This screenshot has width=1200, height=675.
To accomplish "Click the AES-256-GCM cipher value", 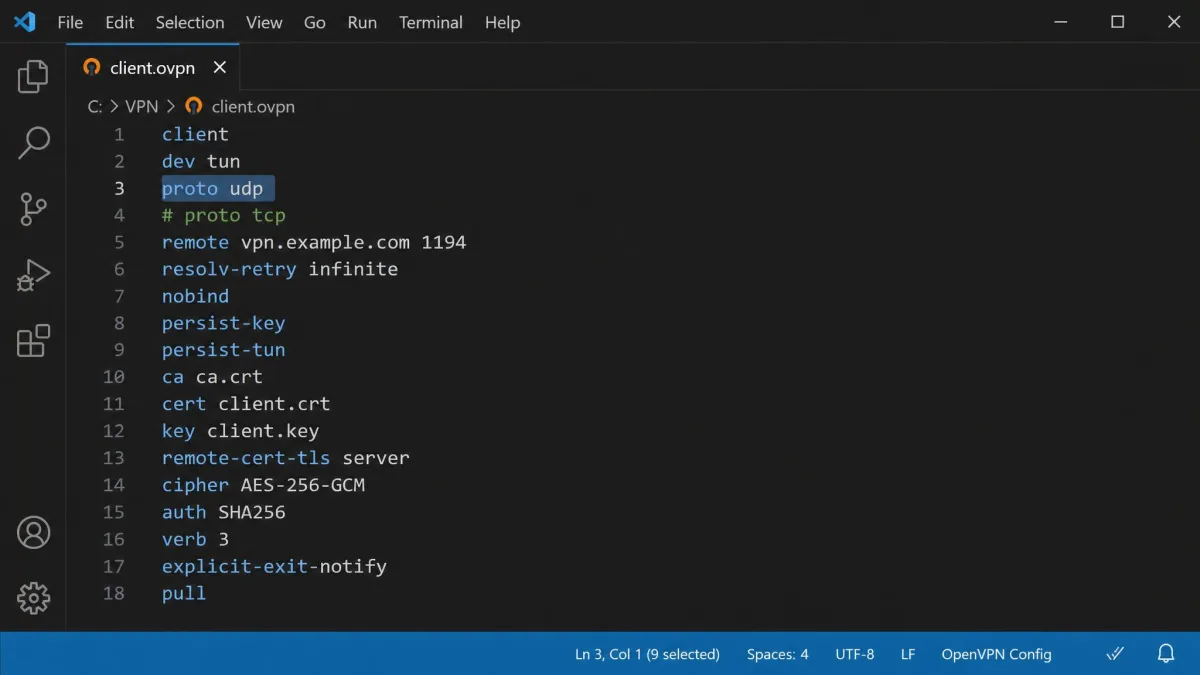I will coord(303,485).
